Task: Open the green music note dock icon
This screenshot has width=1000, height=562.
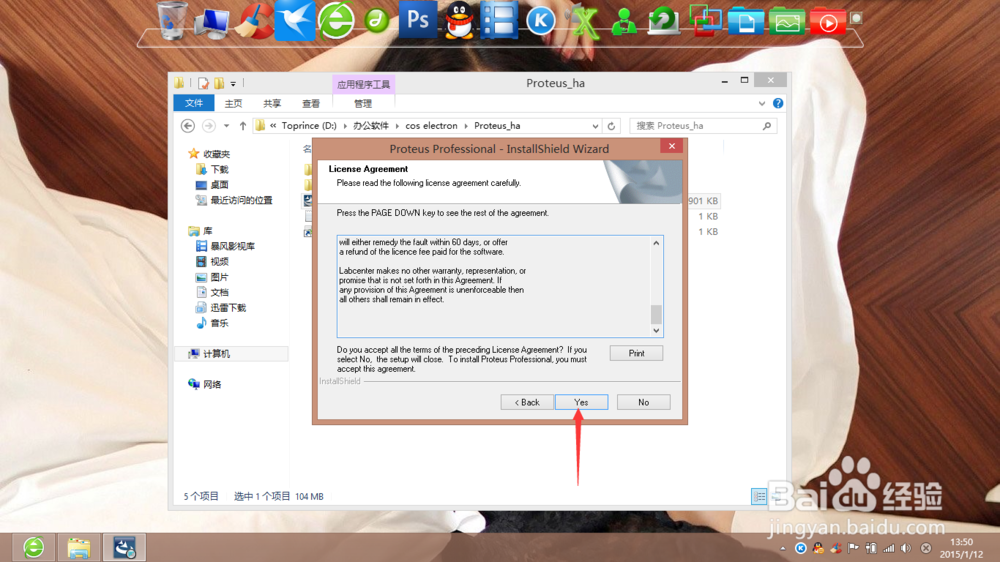Action: click(377, 20)
